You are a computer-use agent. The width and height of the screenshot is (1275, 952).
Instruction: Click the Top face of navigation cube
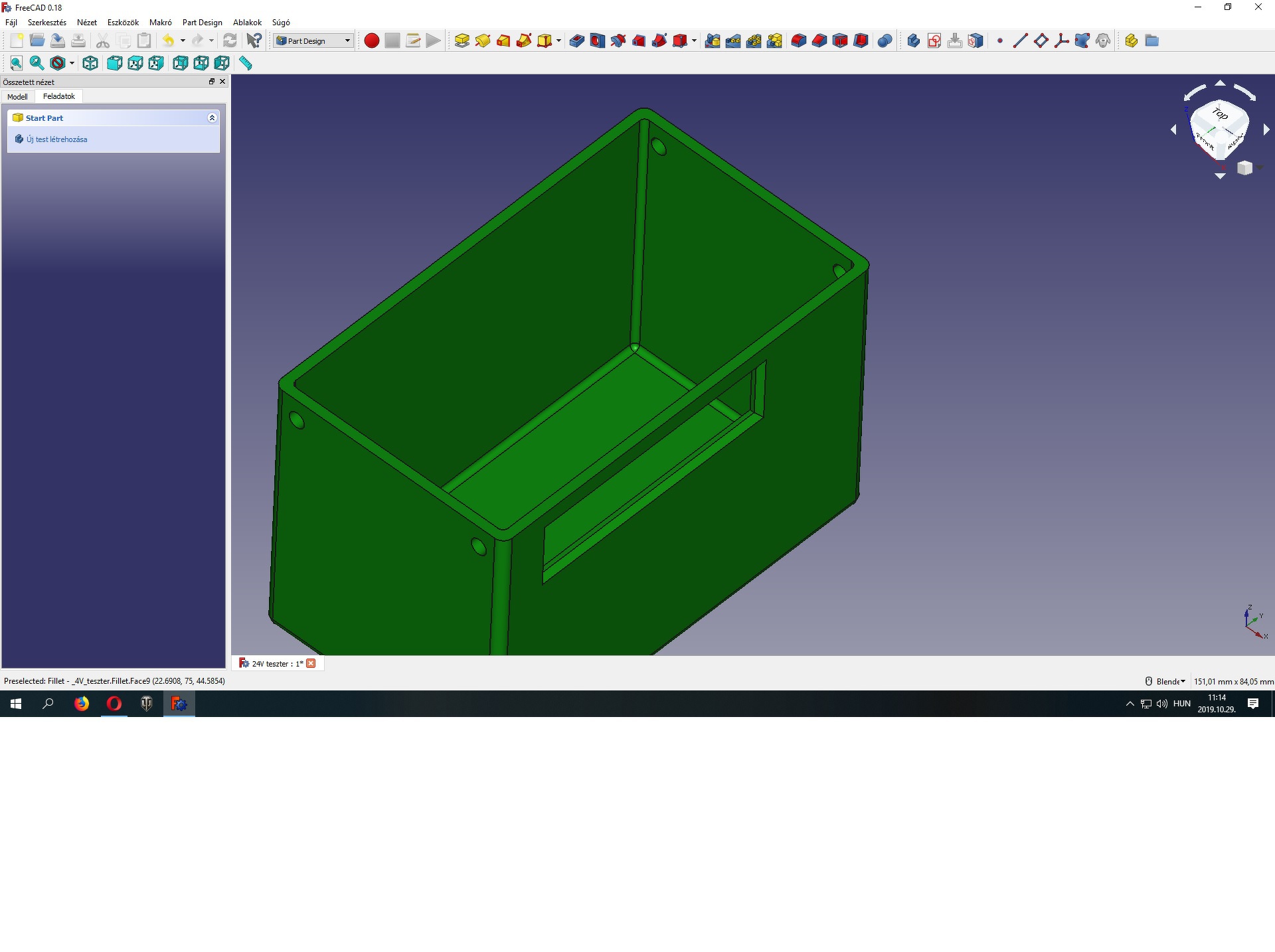point(1220,114)
